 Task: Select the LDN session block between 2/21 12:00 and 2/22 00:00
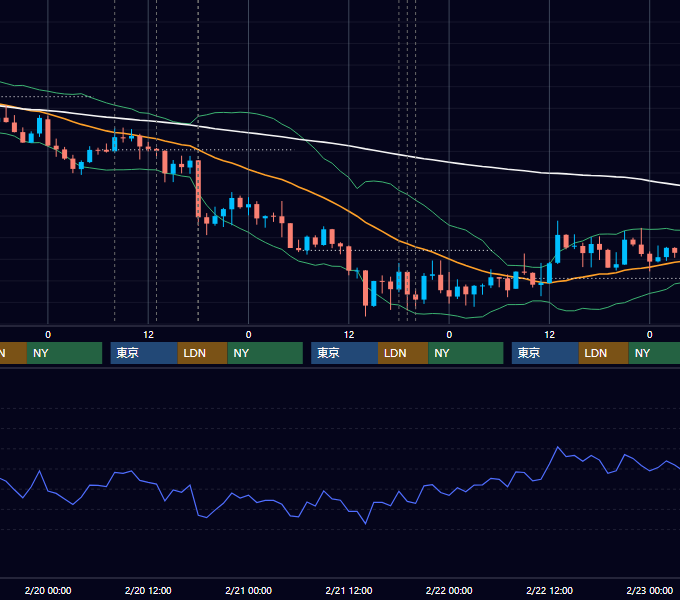click(403, 353)
